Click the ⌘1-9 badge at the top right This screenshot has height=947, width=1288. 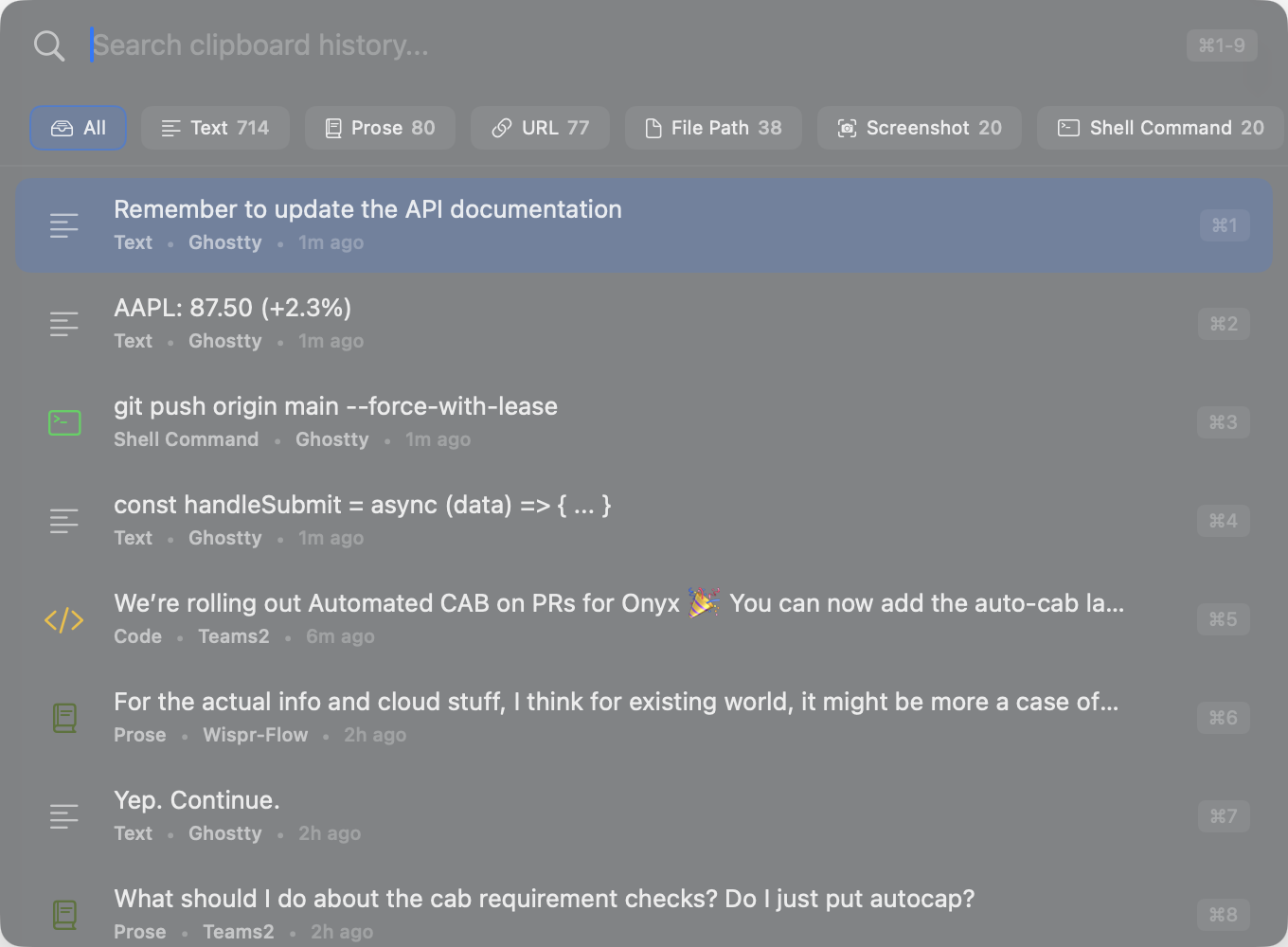[x=1221, y=45]
